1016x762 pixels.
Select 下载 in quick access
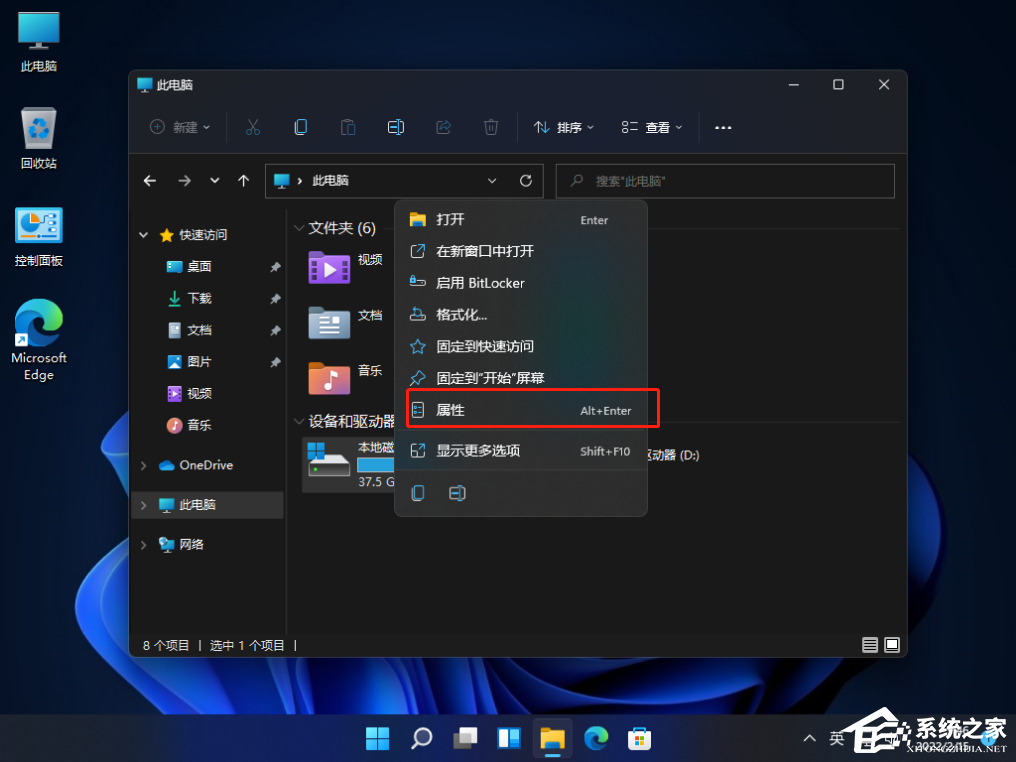tap(199, 298)
